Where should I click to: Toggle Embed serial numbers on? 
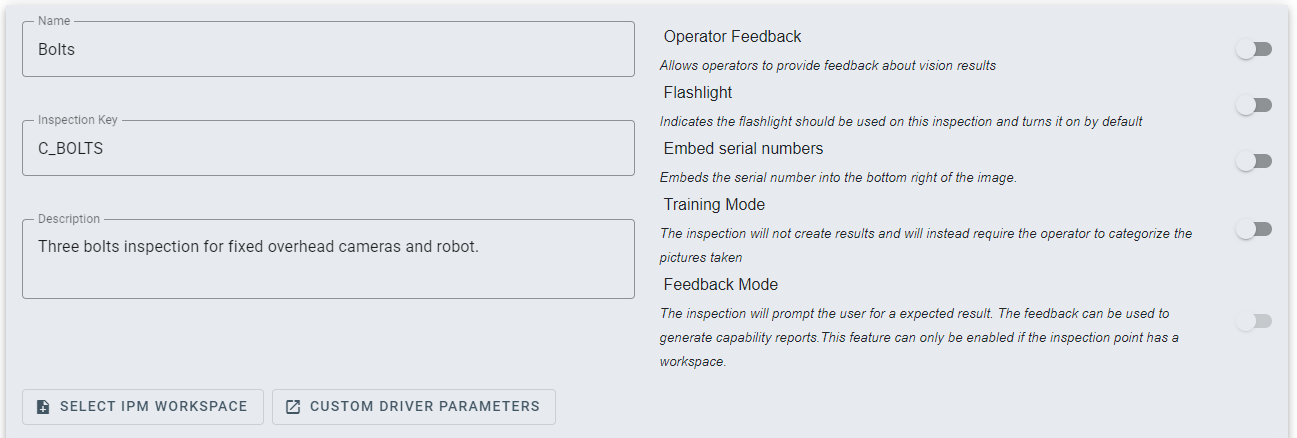click(1253, 161)
